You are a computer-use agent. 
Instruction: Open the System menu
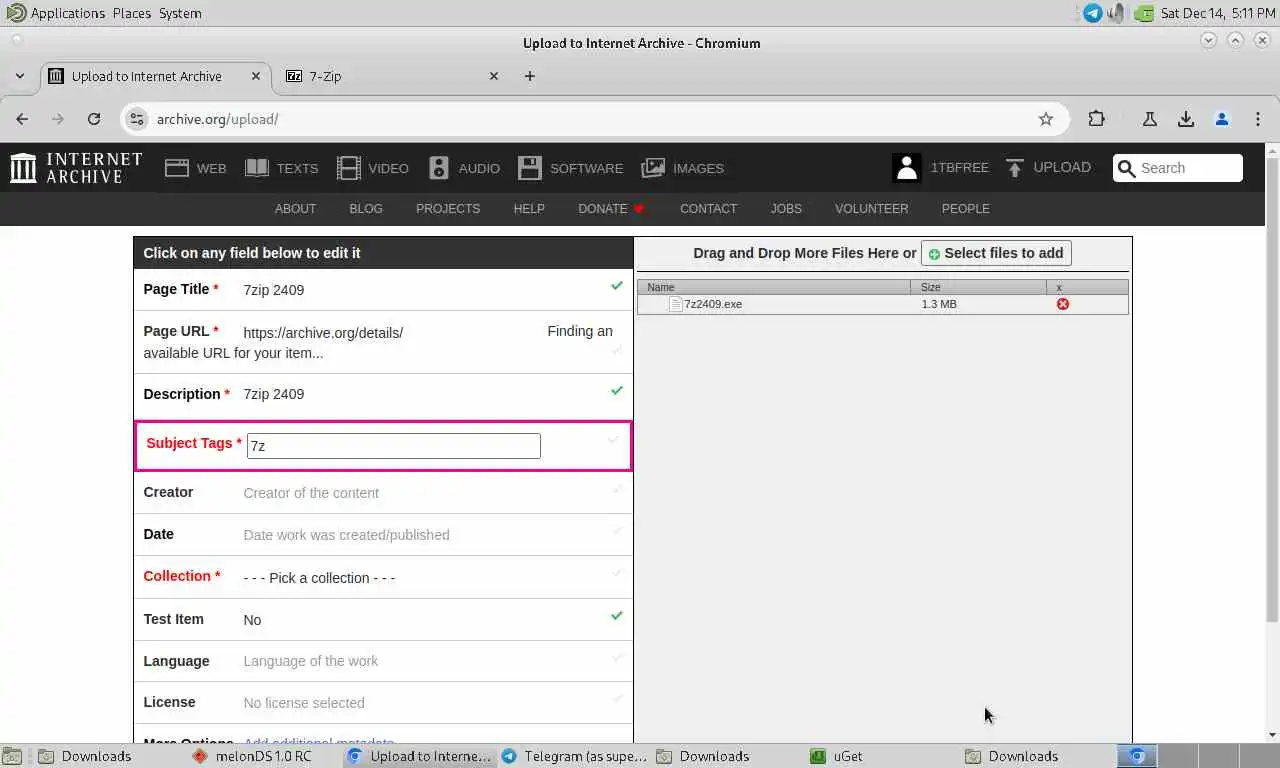click(180, 13)
